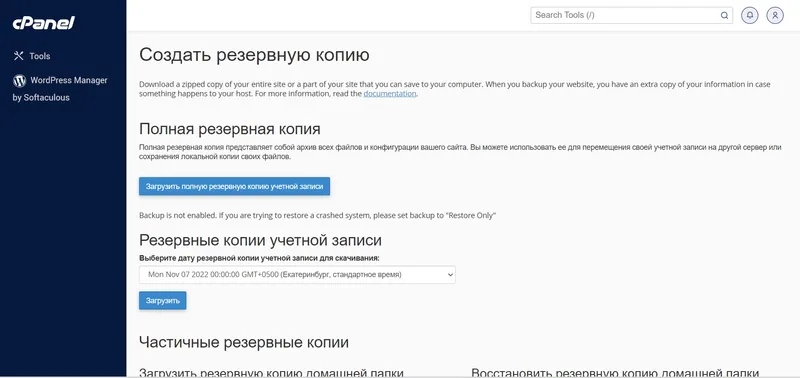Open the user account icon
The image size is (800, 378).
[x=775, y=15]
